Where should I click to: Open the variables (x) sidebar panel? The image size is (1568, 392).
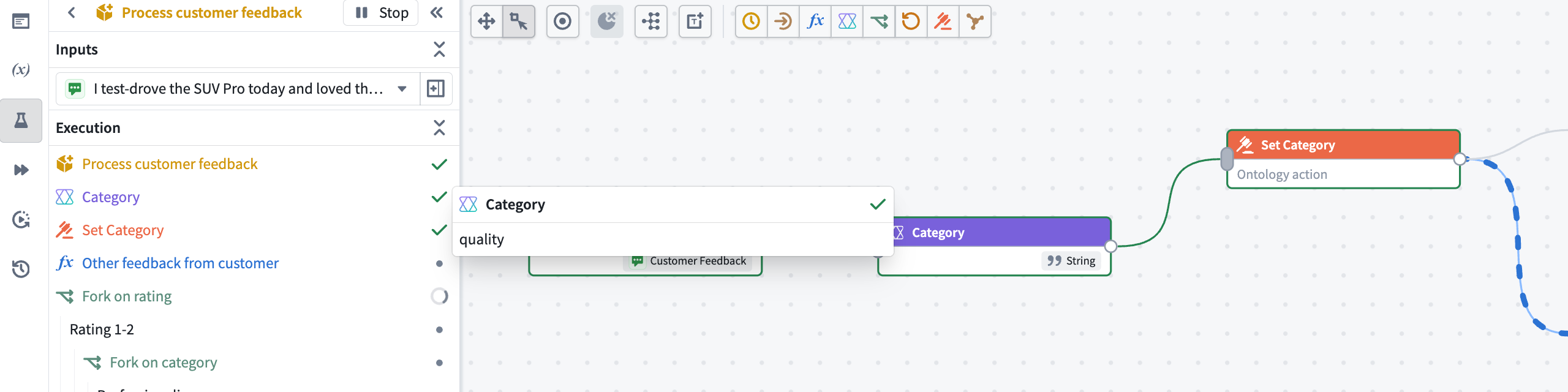pyautogui.click(x=21, y=70)
